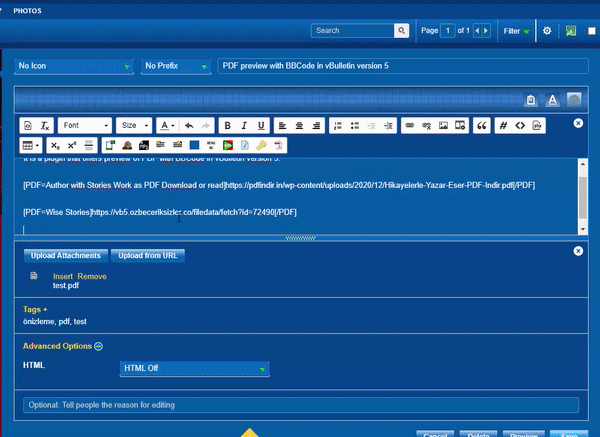Click the search magnifier button
600x437 pixels.
click(x=401, y=31)
